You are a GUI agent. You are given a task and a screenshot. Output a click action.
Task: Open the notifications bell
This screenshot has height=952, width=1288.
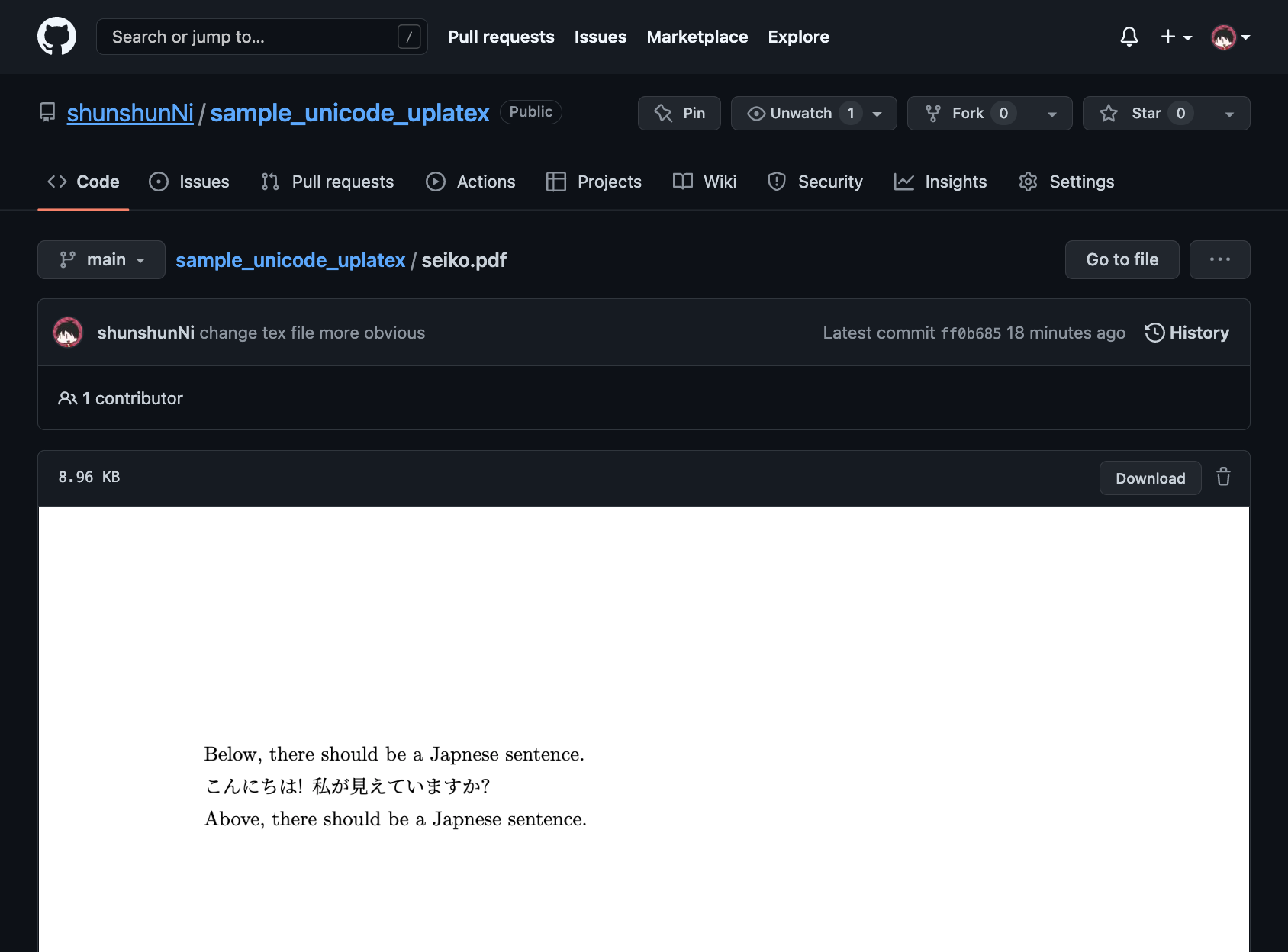(x=1129, y=37)
